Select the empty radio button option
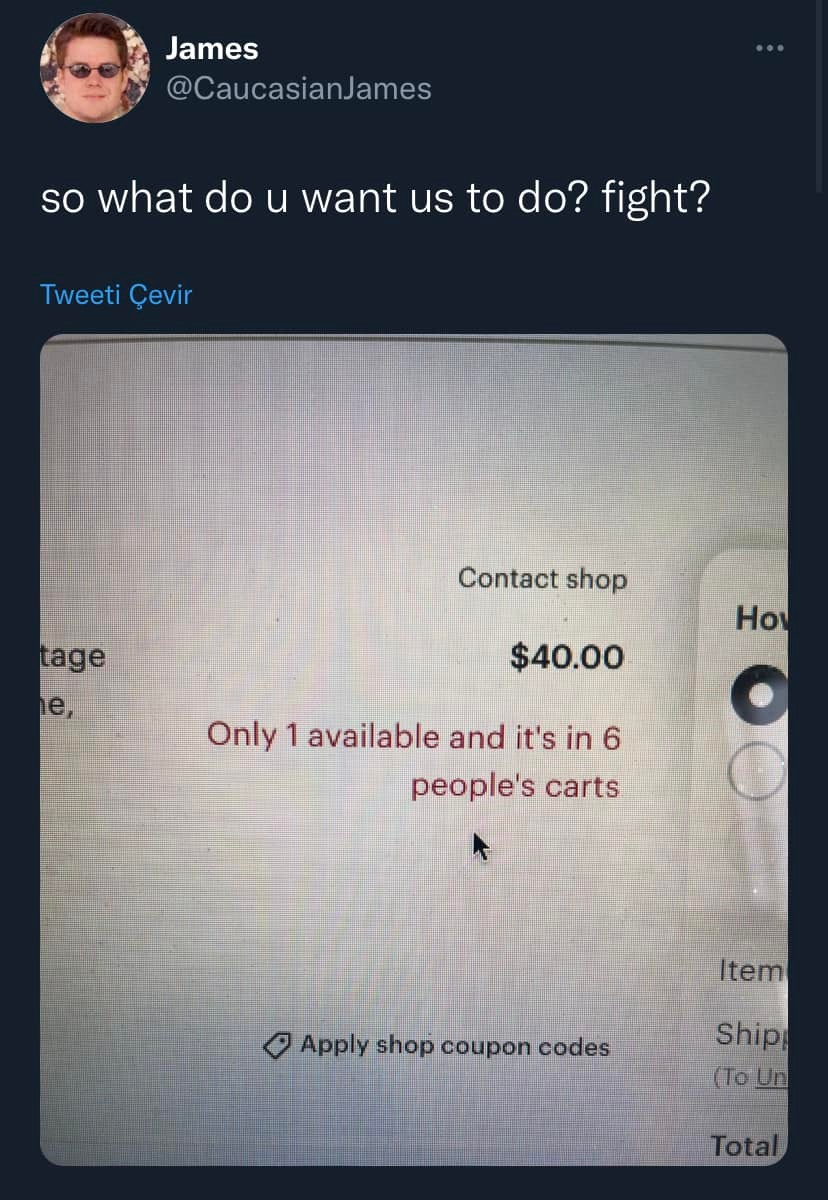This screenshot has height=1200, width=828. pyautogui.click(x=759, y=773)
